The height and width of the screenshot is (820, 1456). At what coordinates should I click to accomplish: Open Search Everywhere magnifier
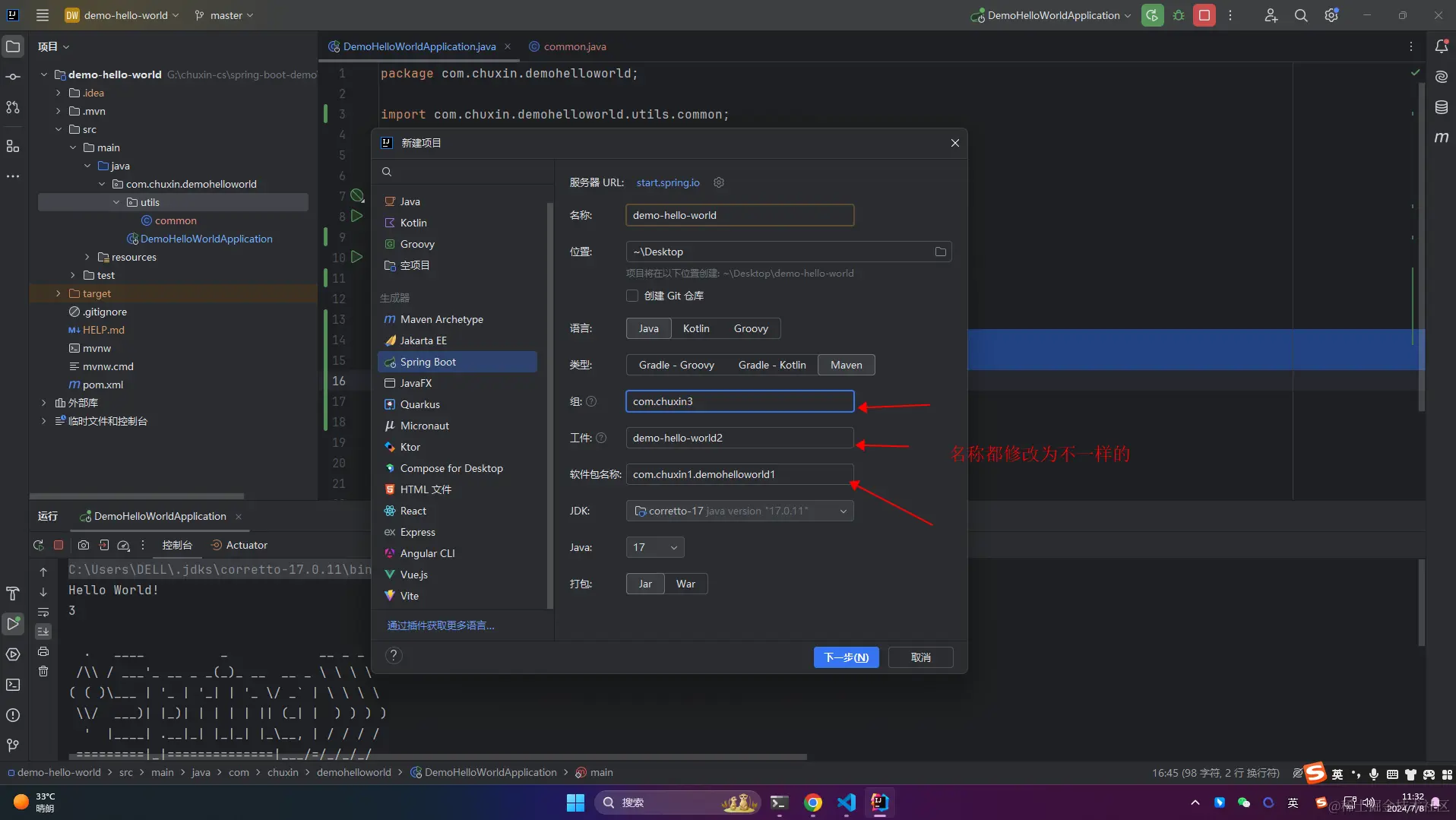[x=1301, y=15]
